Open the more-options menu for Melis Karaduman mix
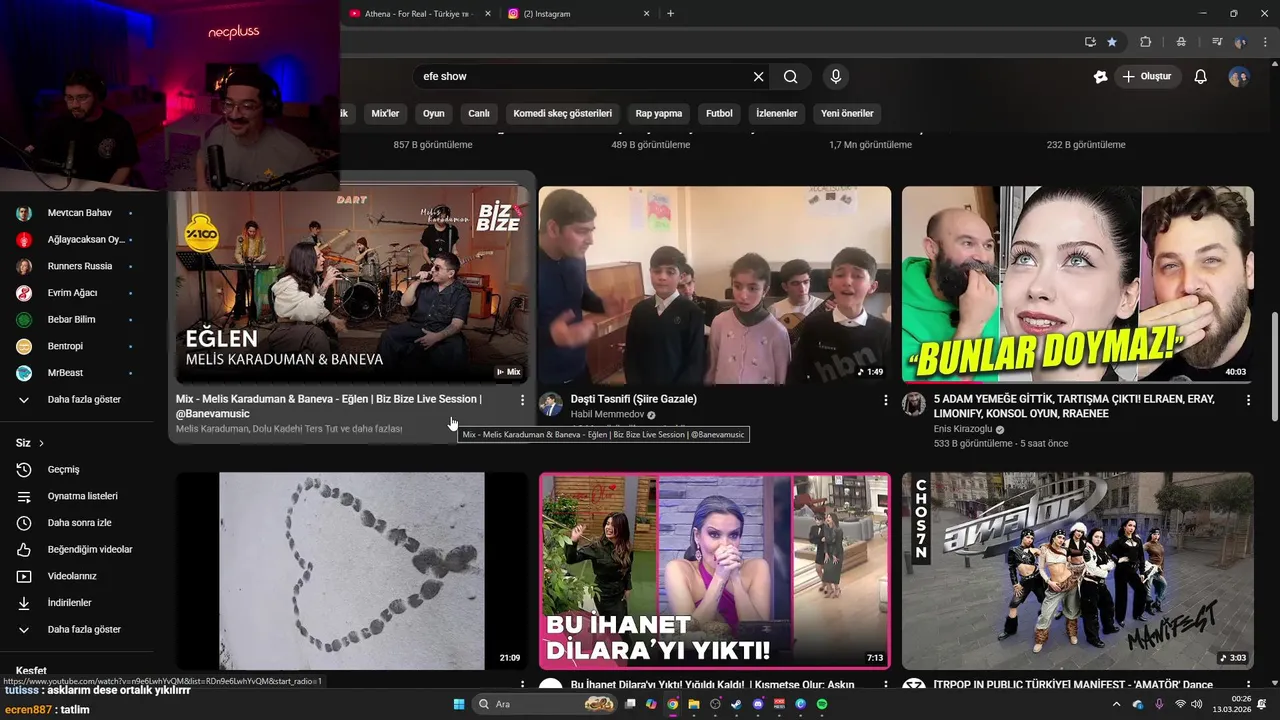 click(522, 400)
